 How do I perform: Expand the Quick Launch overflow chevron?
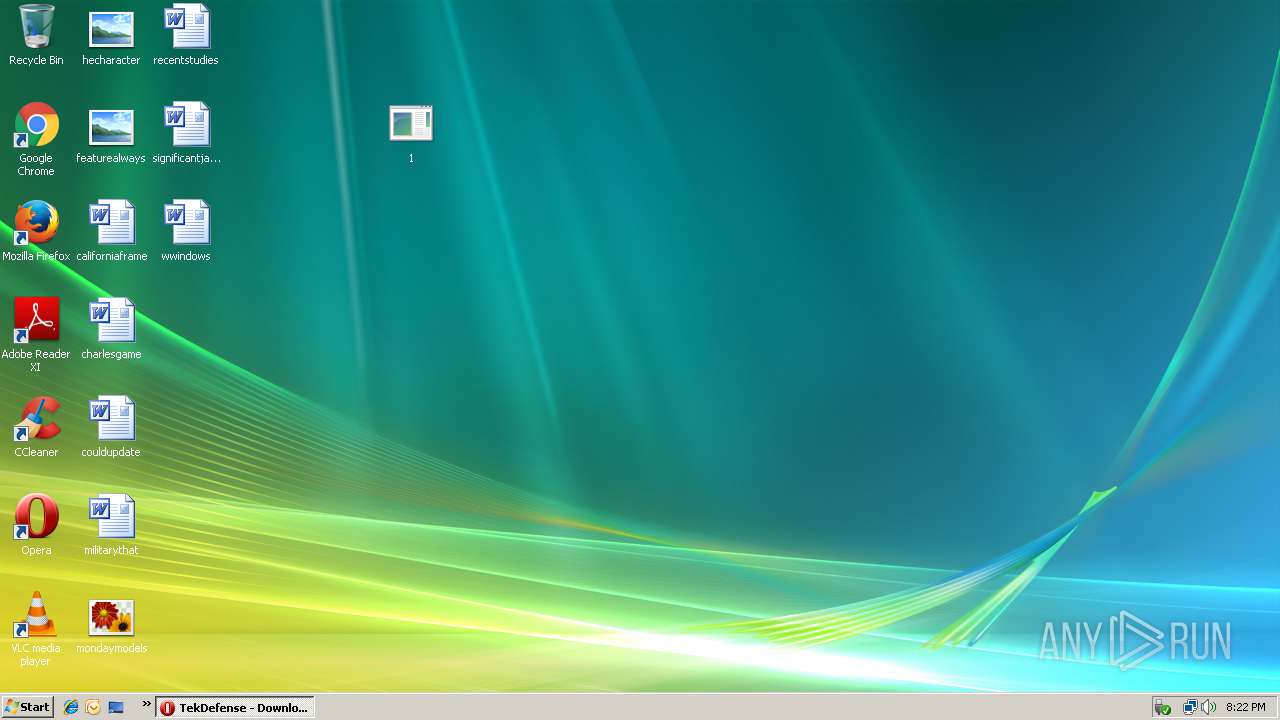tap(146, 705)
